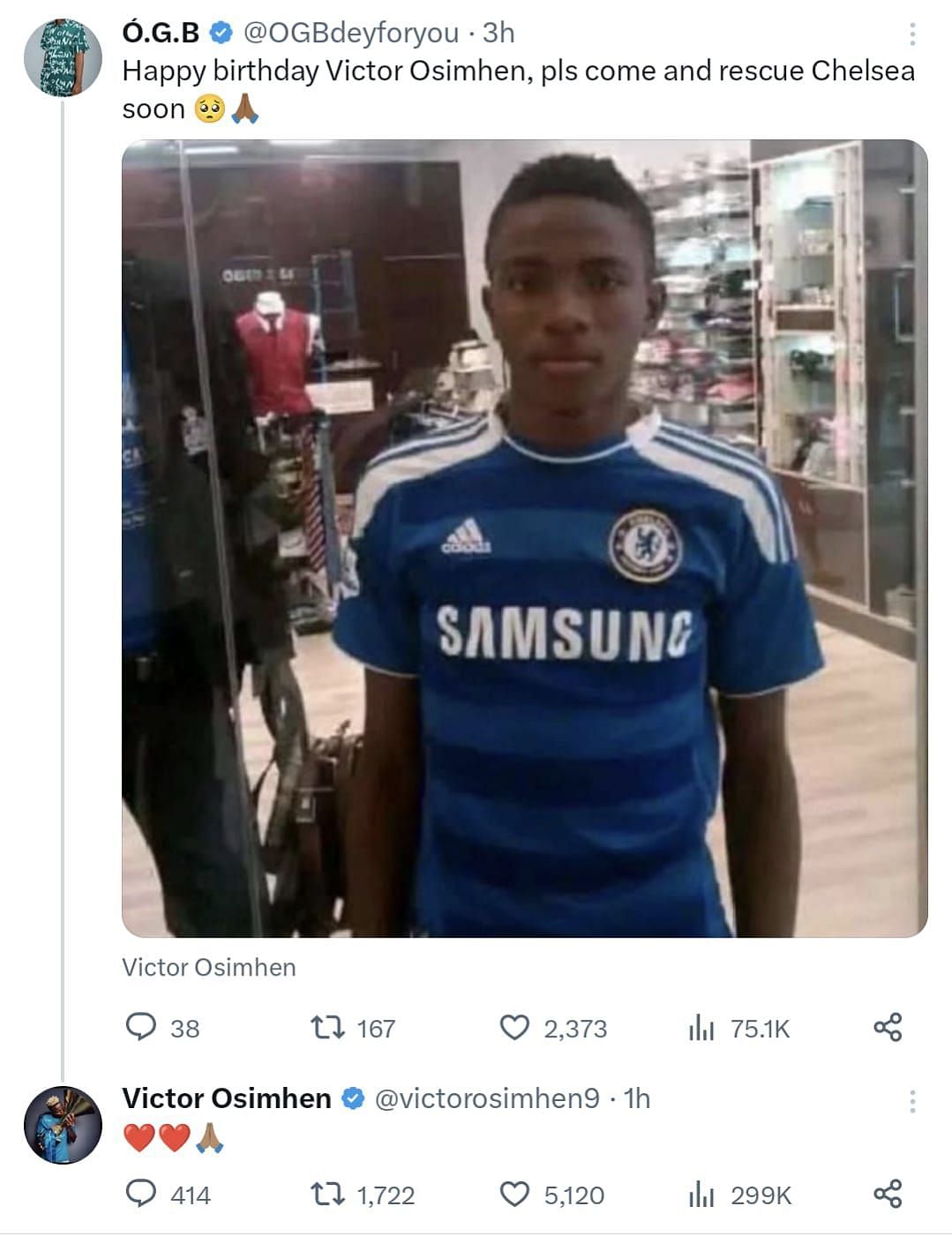Viewport: 952px width, 1236px height.
Task: Open more options on Victor Osimhen's reply
Action: 911,1101
